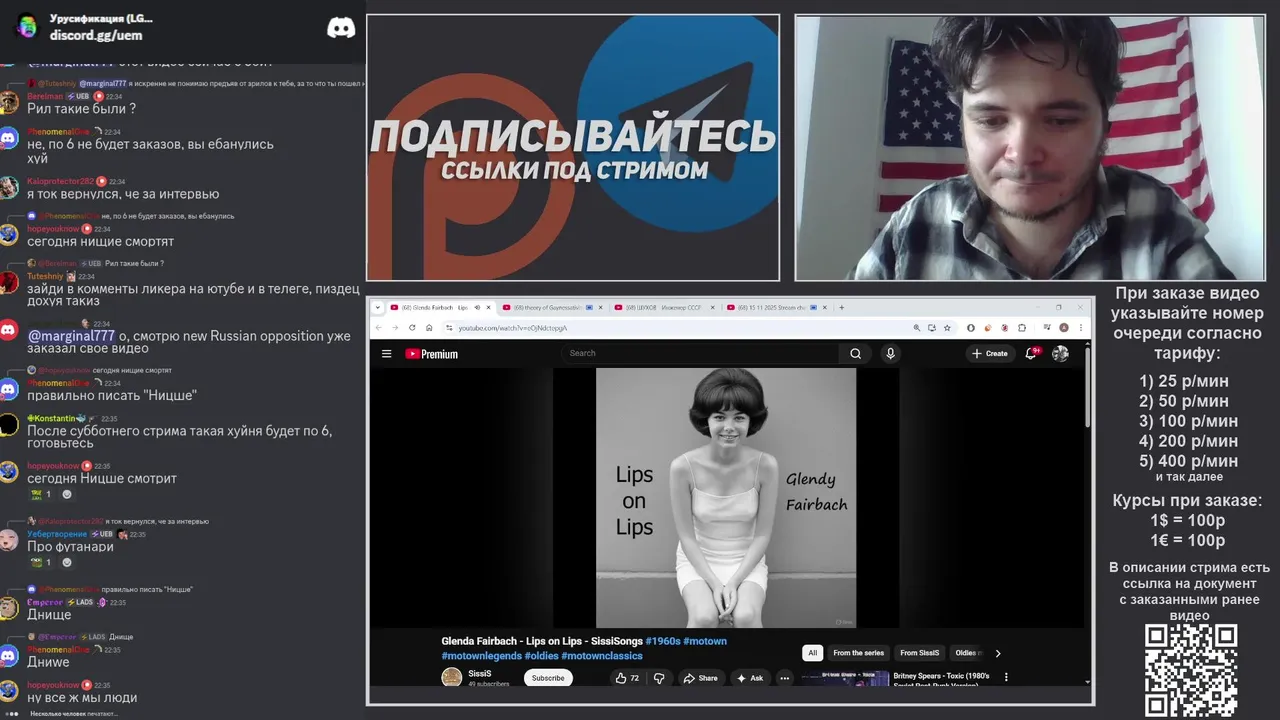Screen dimensions: 1280x720
Task: Bookmark this page with the star icon
Action: point(947,327)
